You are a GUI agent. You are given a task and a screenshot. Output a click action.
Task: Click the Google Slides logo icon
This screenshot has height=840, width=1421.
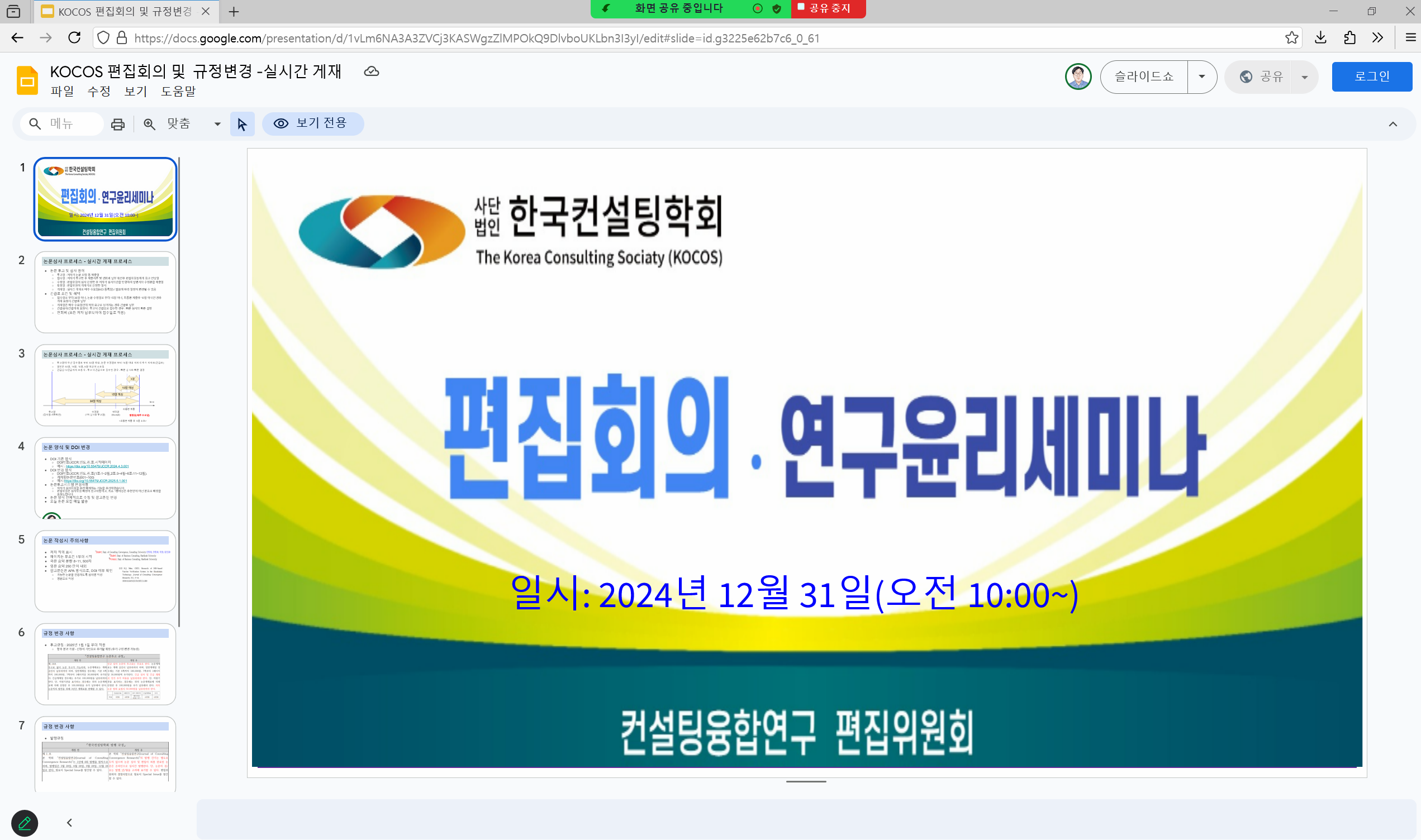point(27,80)
